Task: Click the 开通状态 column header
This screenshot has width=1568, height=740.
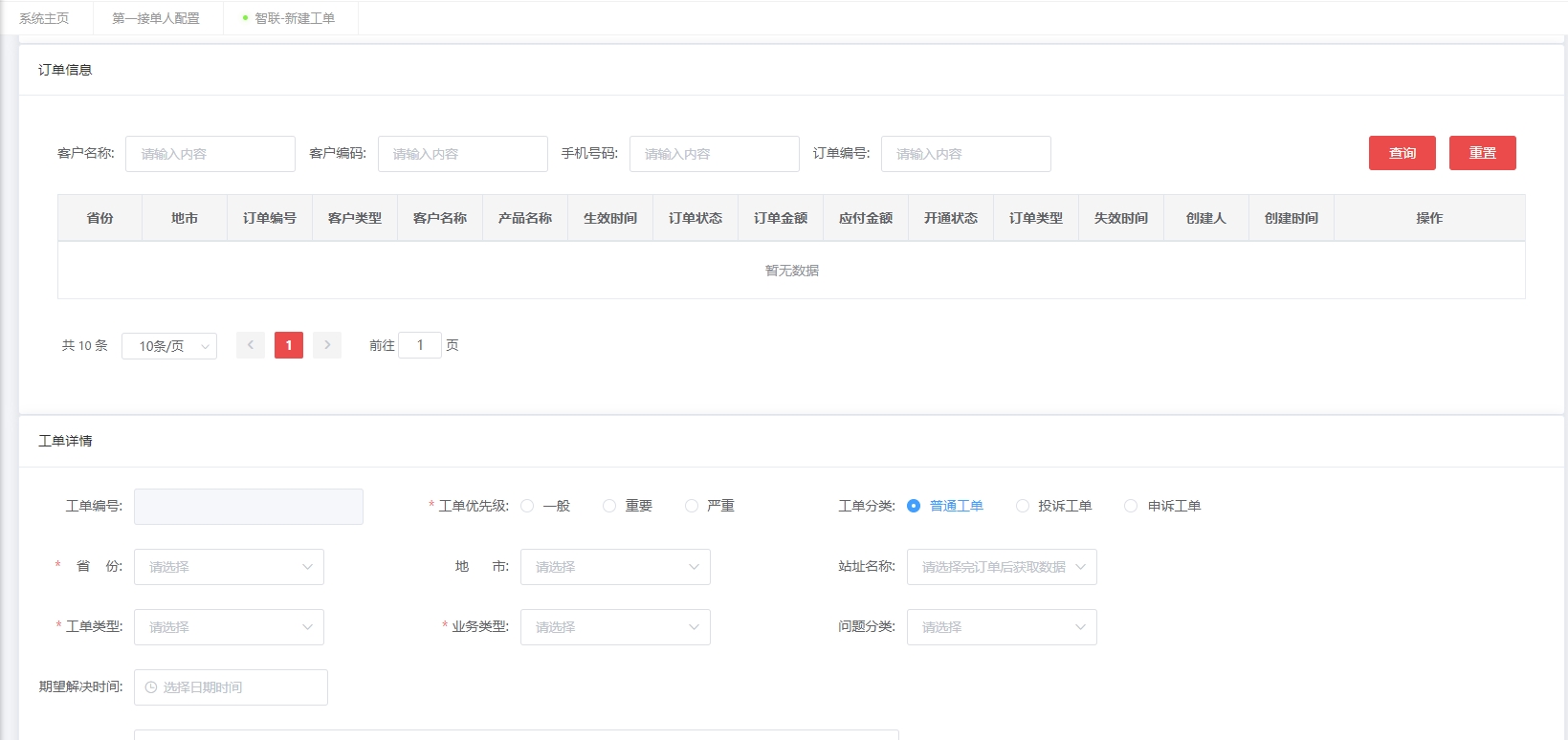Action: point(951,218)
